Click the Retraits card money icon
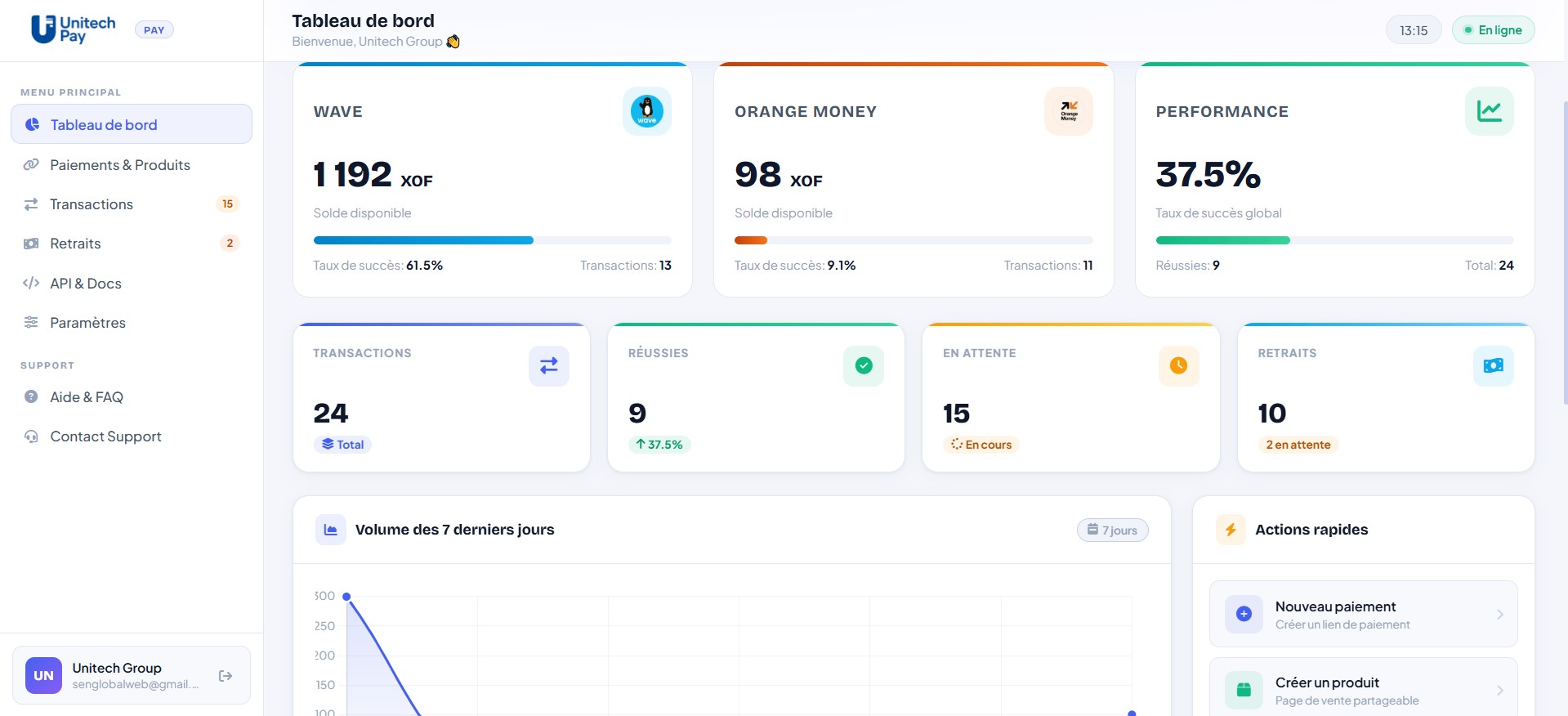This screenshot has height=716, width=1568. pyautogui.click(x=1494, y=365)
